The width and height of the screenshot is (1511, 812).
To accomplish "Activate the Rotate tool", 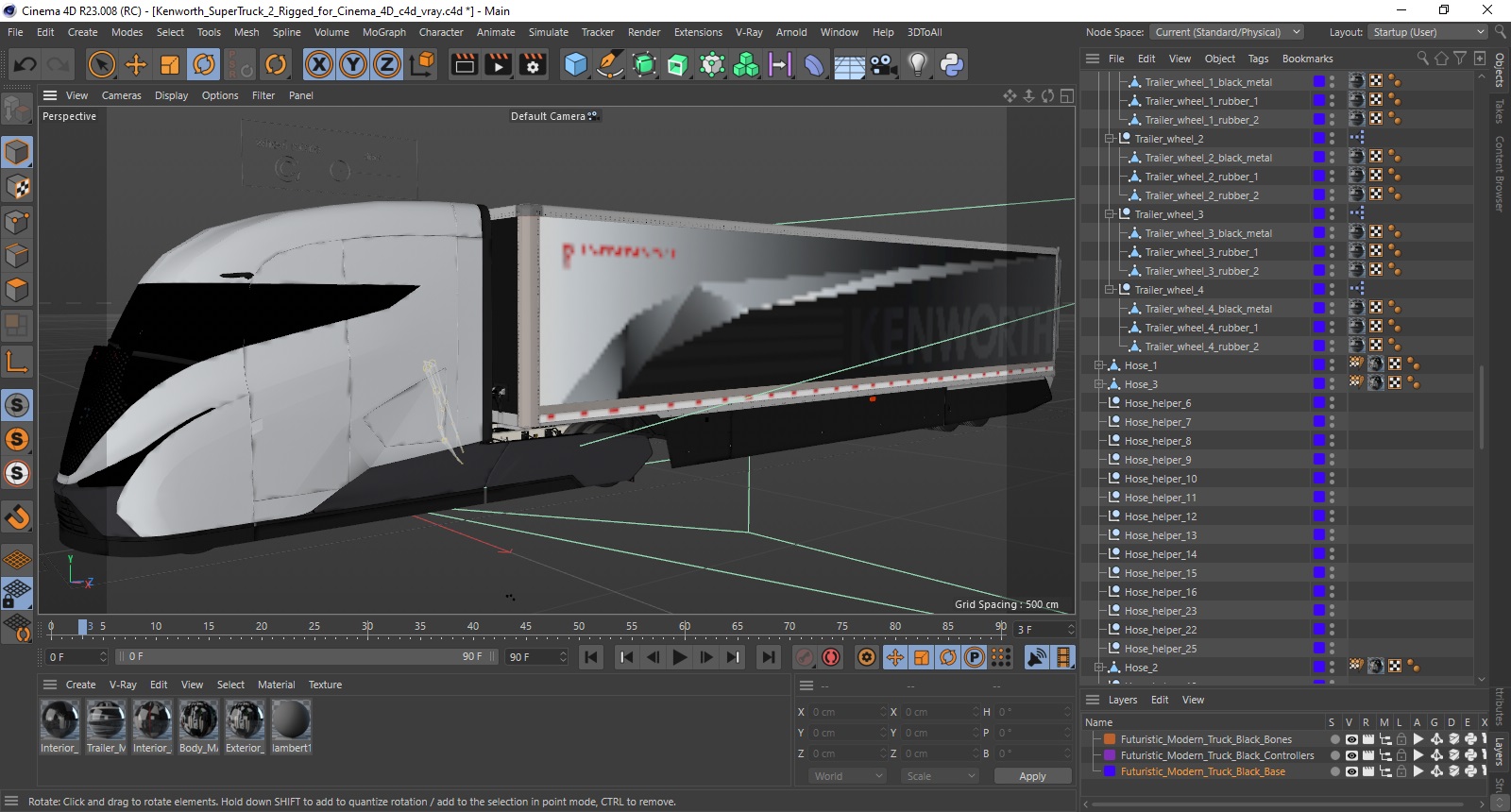I will click(x=204, y=64).
